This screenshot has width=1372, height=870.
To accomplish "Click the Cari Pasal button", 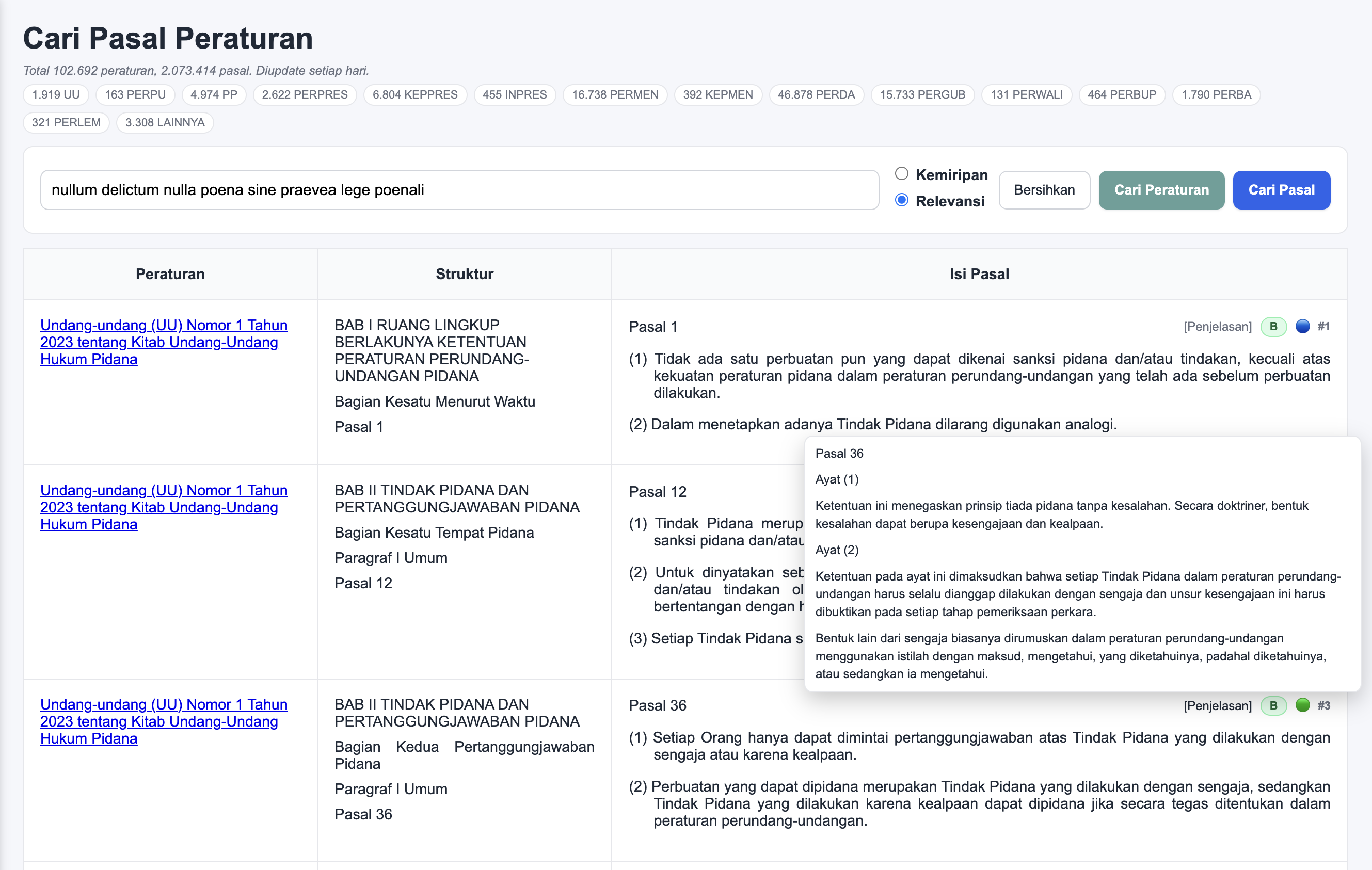I will click(1281, 190).
